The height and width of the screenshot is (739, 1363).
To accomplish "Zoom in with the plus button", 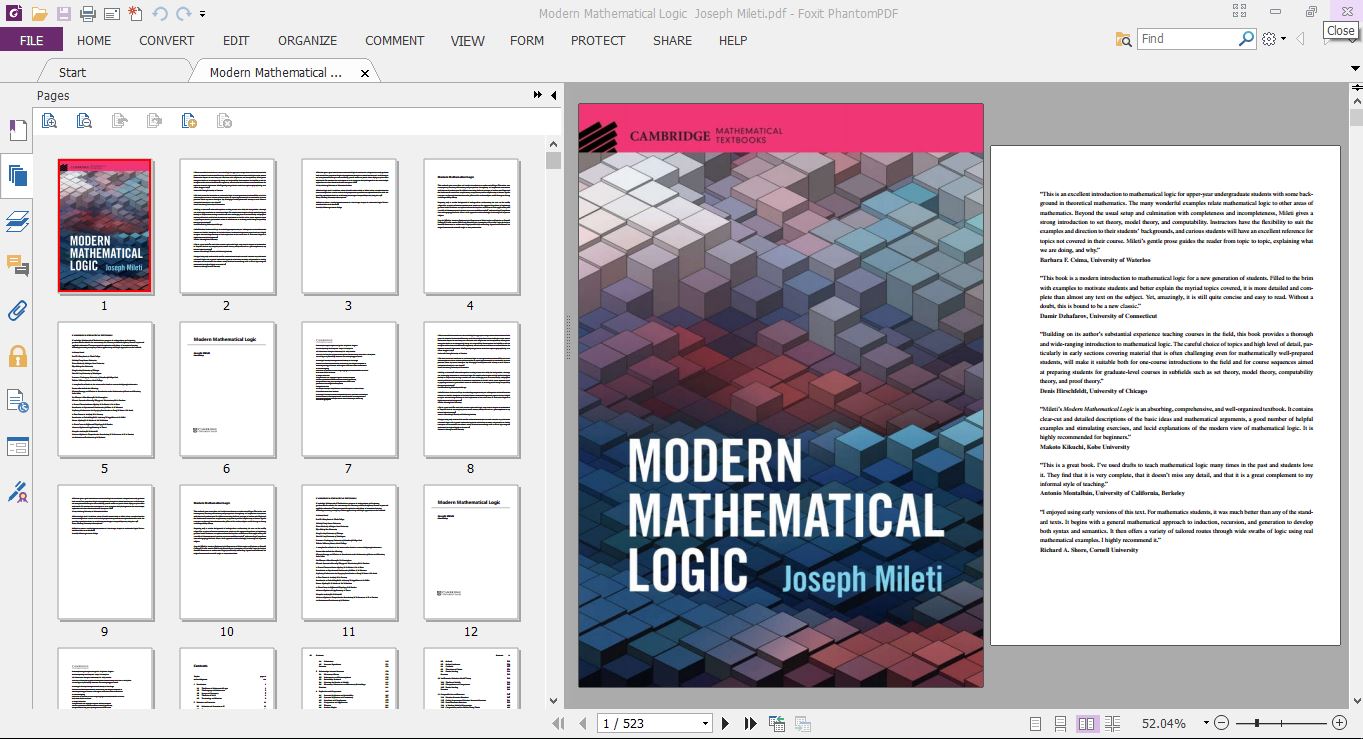I will pos(1340,723).
